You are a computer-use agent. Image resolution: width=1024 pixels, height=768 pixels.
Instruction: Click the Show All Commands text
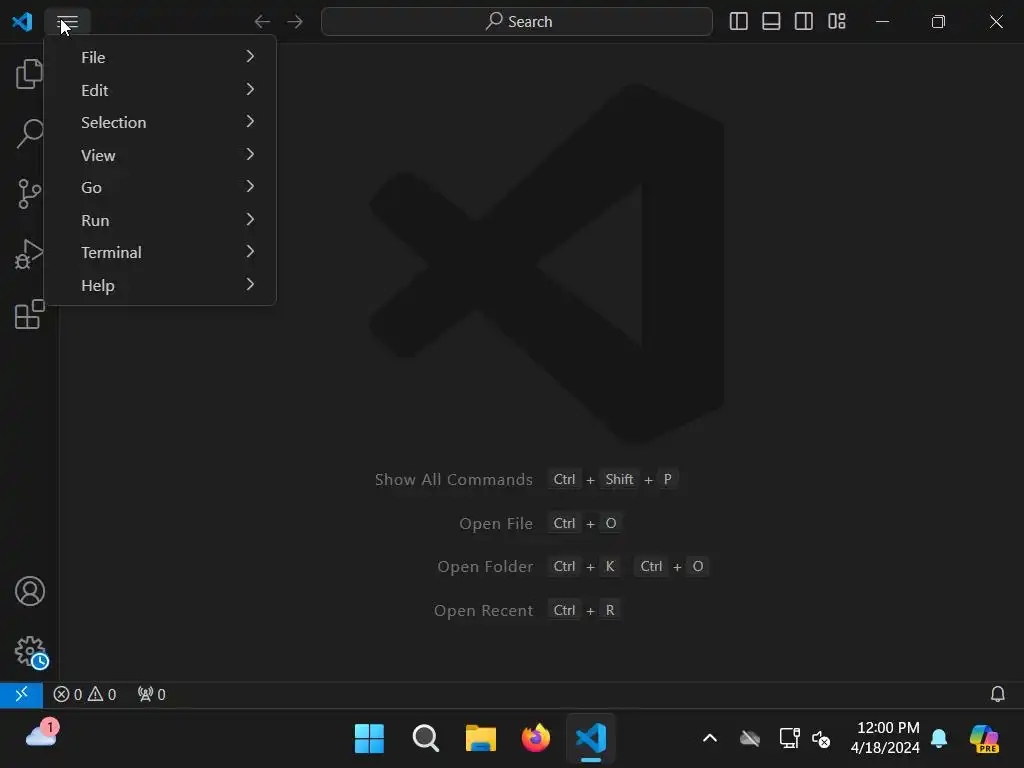(454, 479)
